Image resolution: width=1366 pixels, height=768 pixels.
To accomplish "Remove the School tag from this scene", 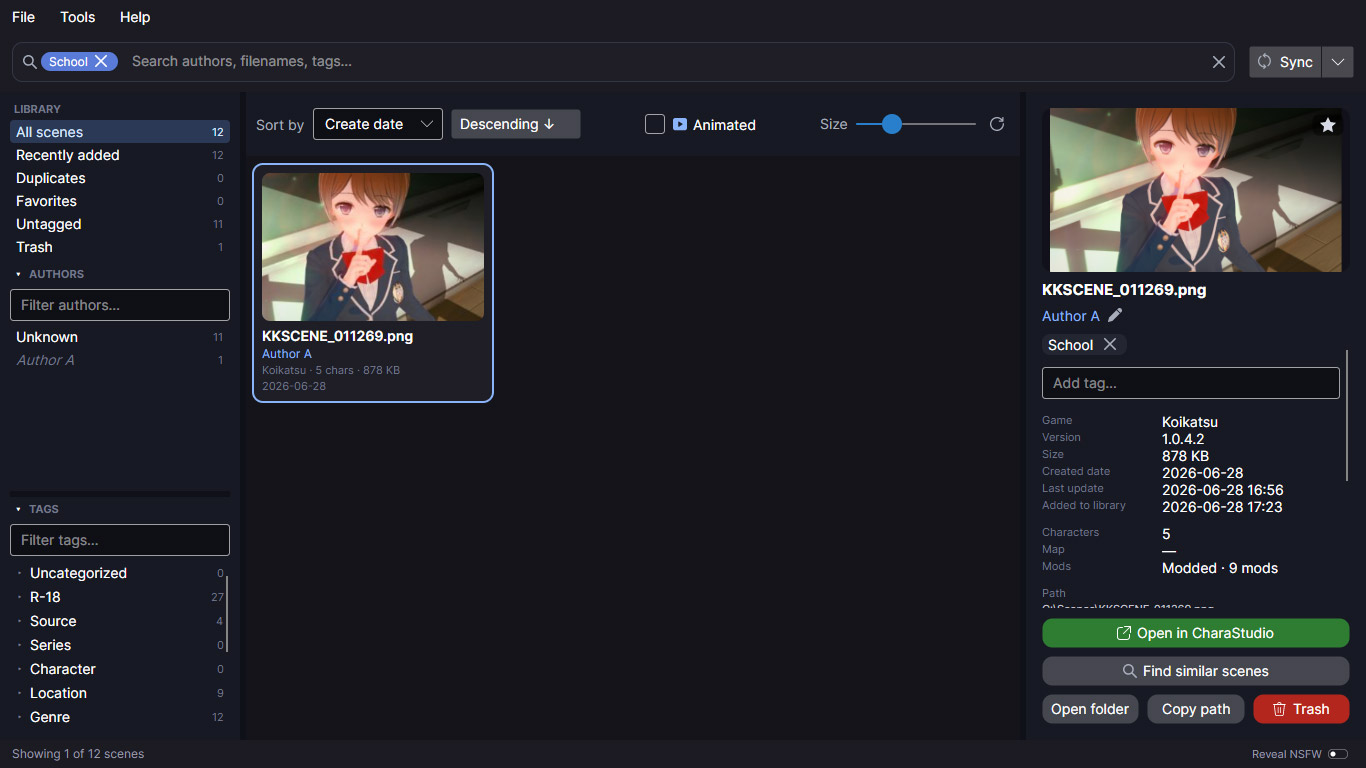I will 1110,344.
